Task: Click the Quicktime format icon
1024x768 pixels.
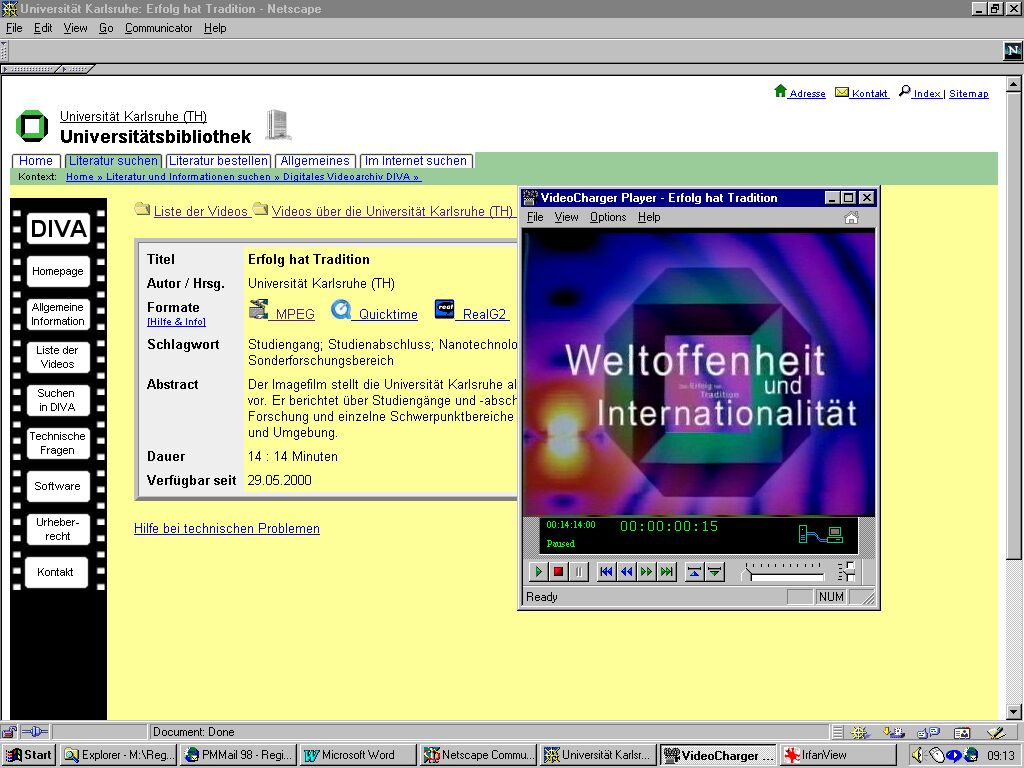Action: point(340,309)
